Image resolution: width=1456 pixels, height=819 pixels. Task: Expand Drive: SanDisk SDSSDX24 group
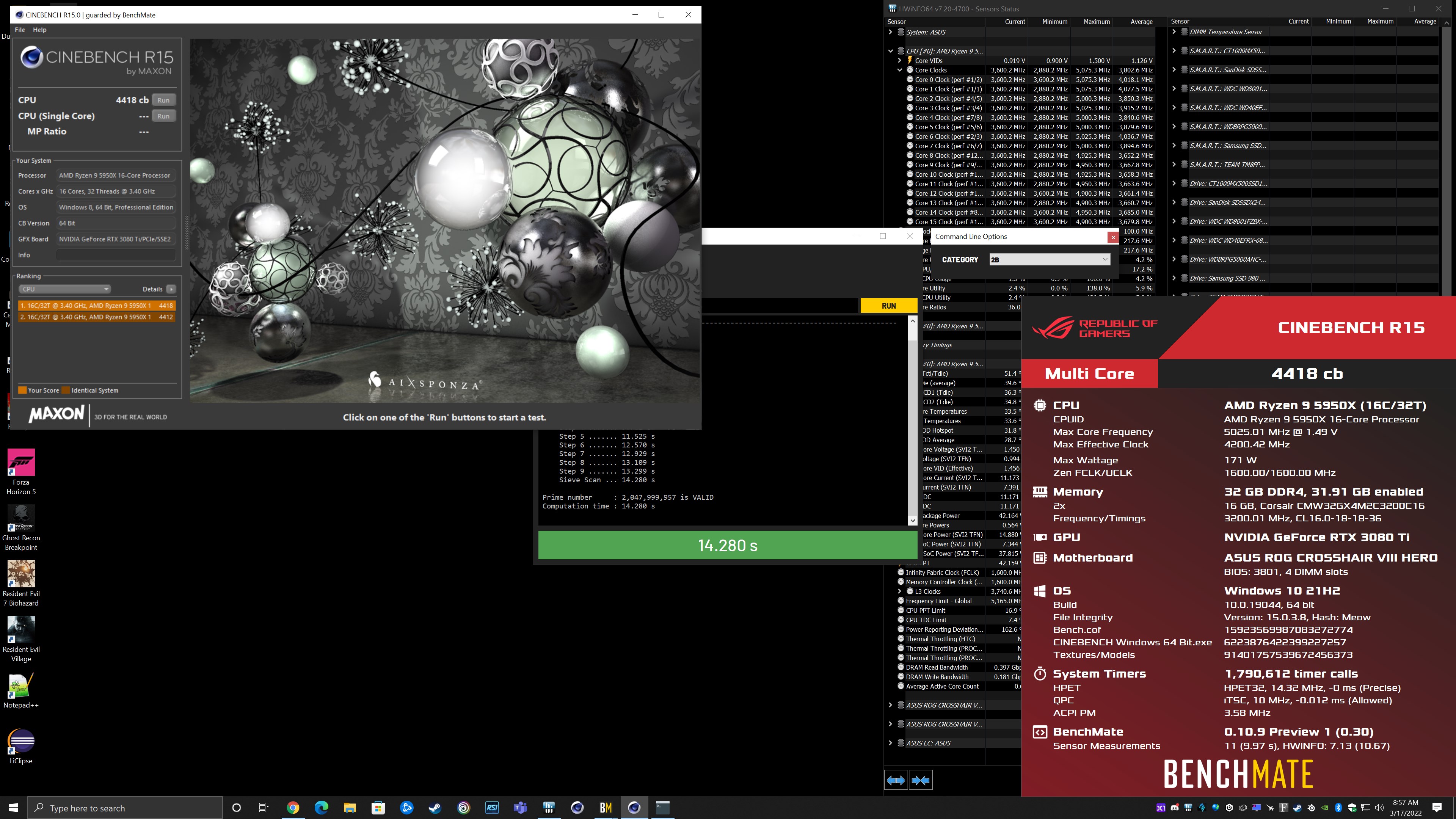tap(1174, 202)
